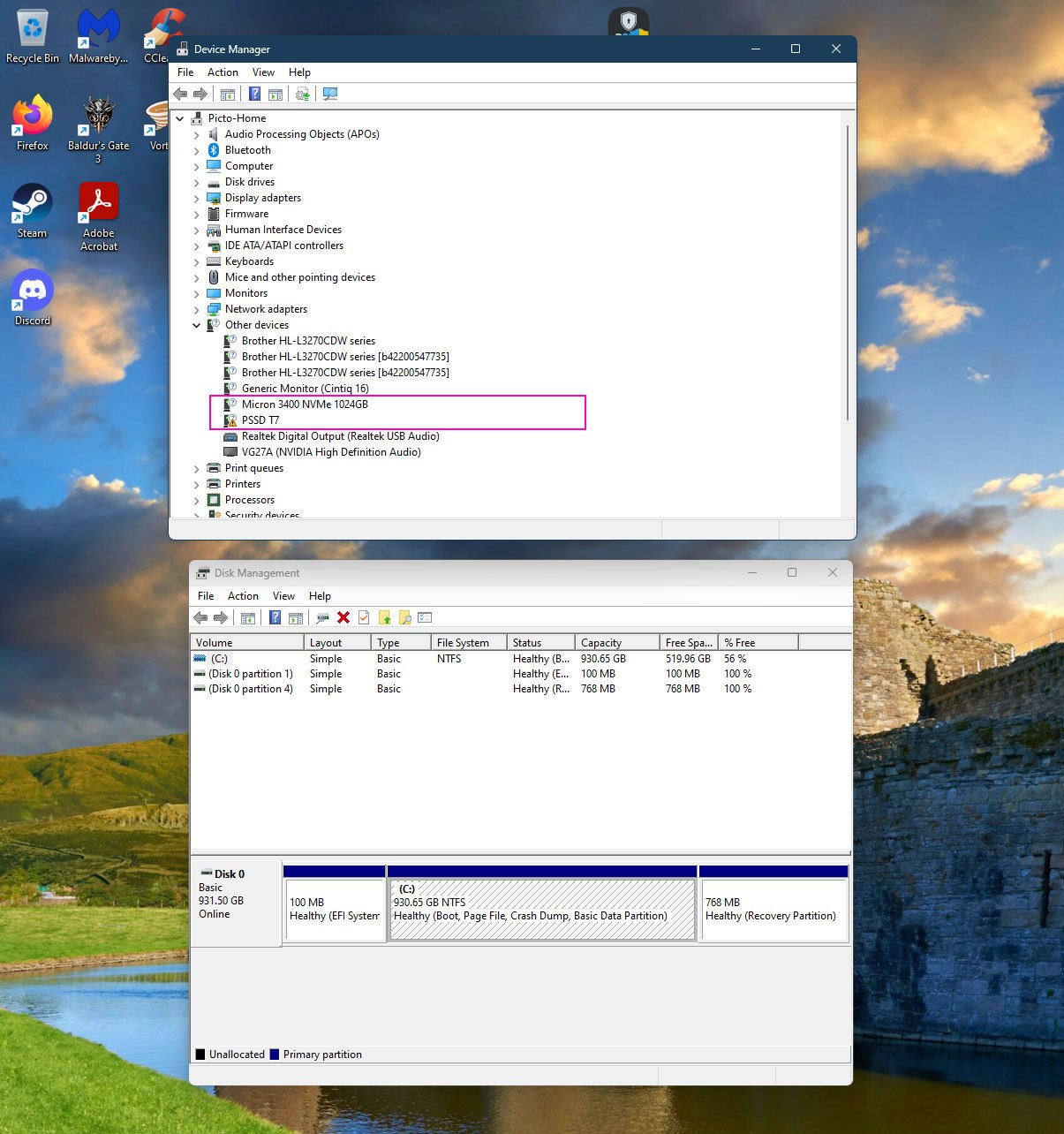Image resolution: width=1064 pixels, height=1134 pixels.
Task: Open Action menu in Device Manager
Action: (223, 72)
